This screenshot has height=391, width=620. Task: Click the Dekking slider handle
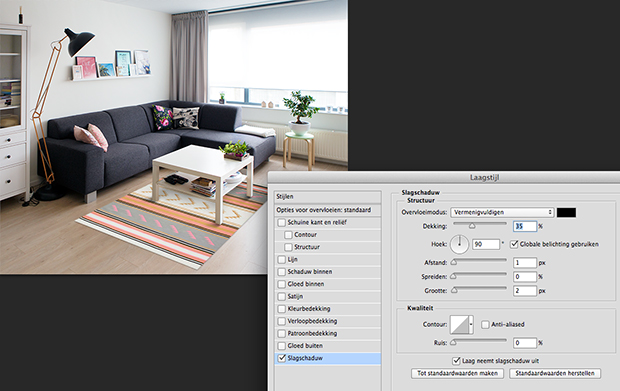(x=472, y=226)
